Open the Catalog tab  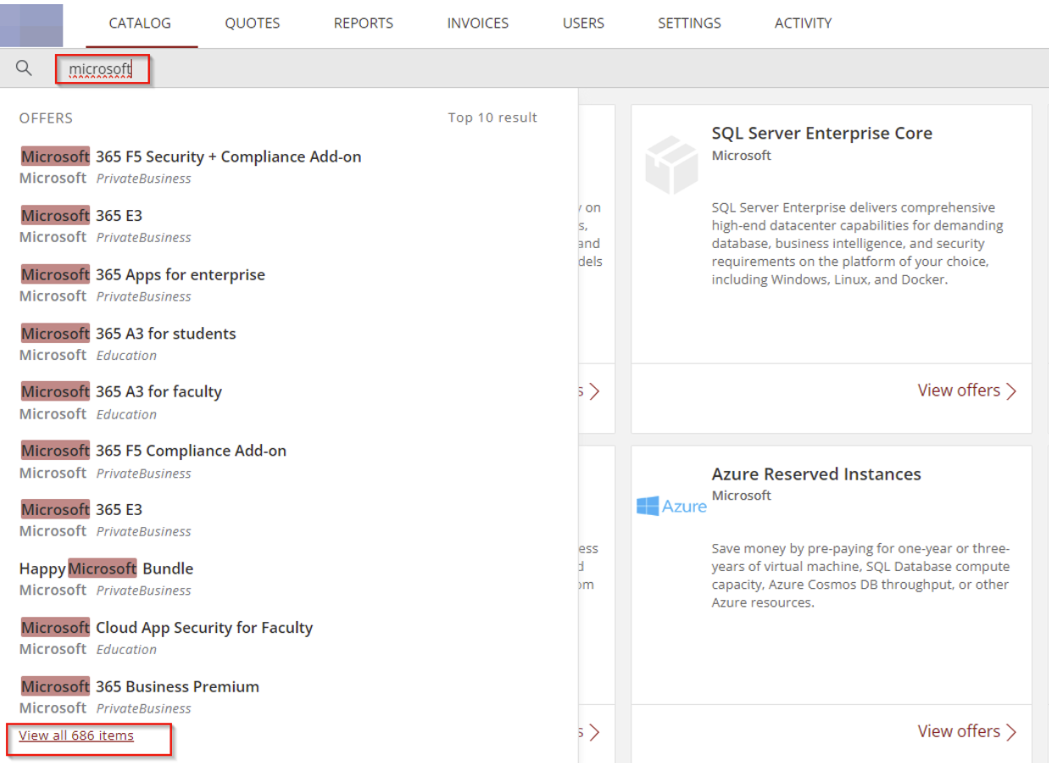140,23
